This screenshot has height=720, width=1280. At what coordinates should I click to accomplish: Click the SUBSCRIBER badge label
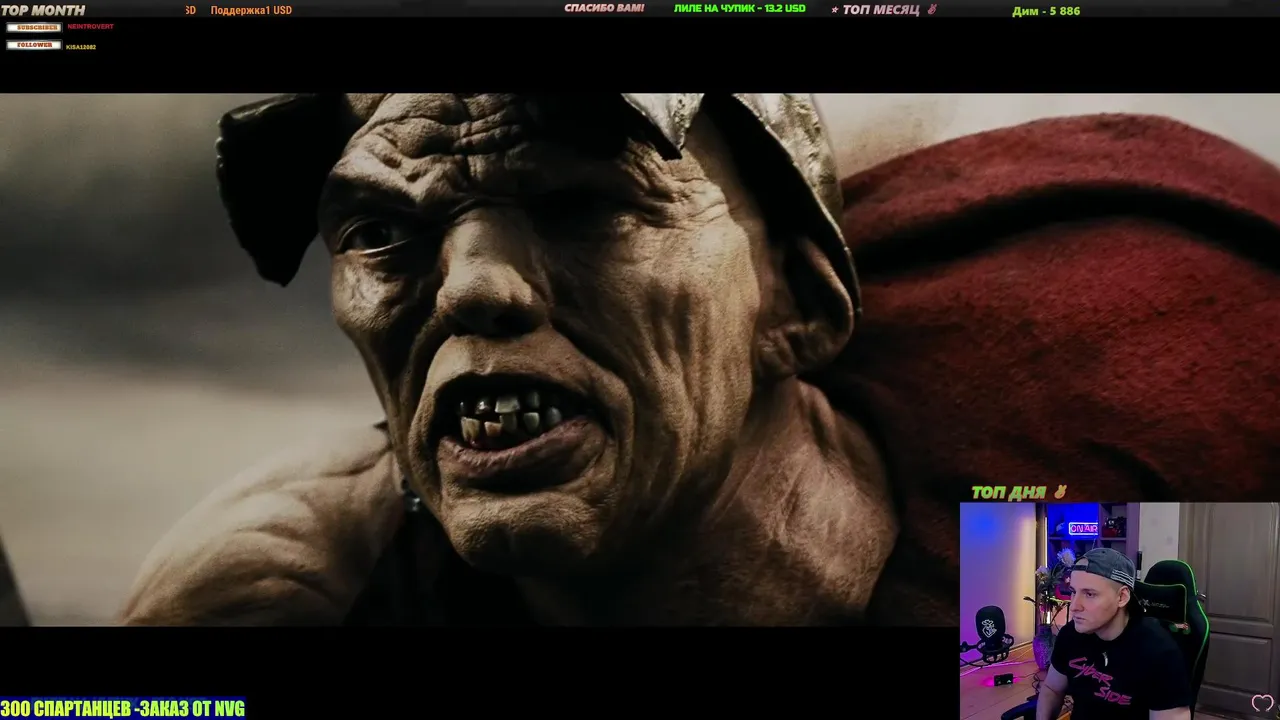[34, 27]
